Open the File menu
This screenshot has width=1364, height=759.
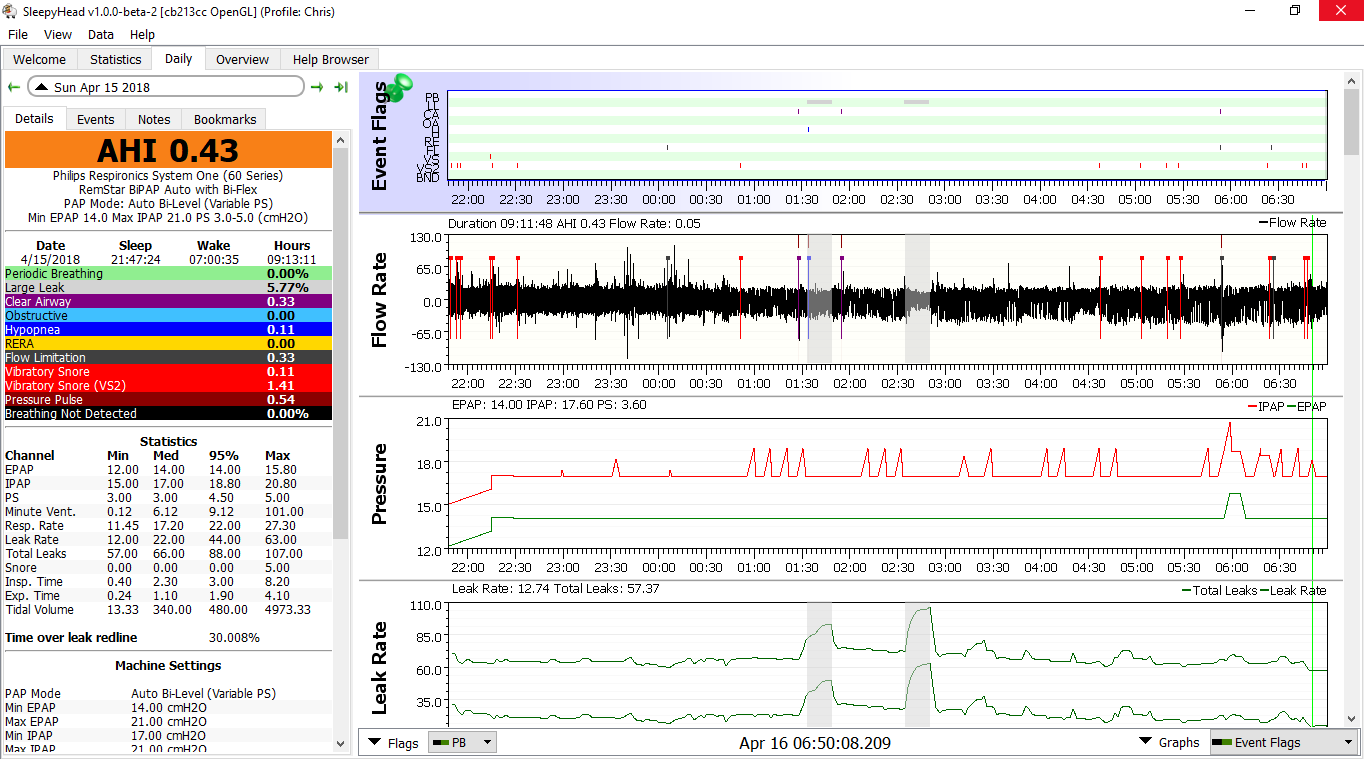tap(18, 34)
